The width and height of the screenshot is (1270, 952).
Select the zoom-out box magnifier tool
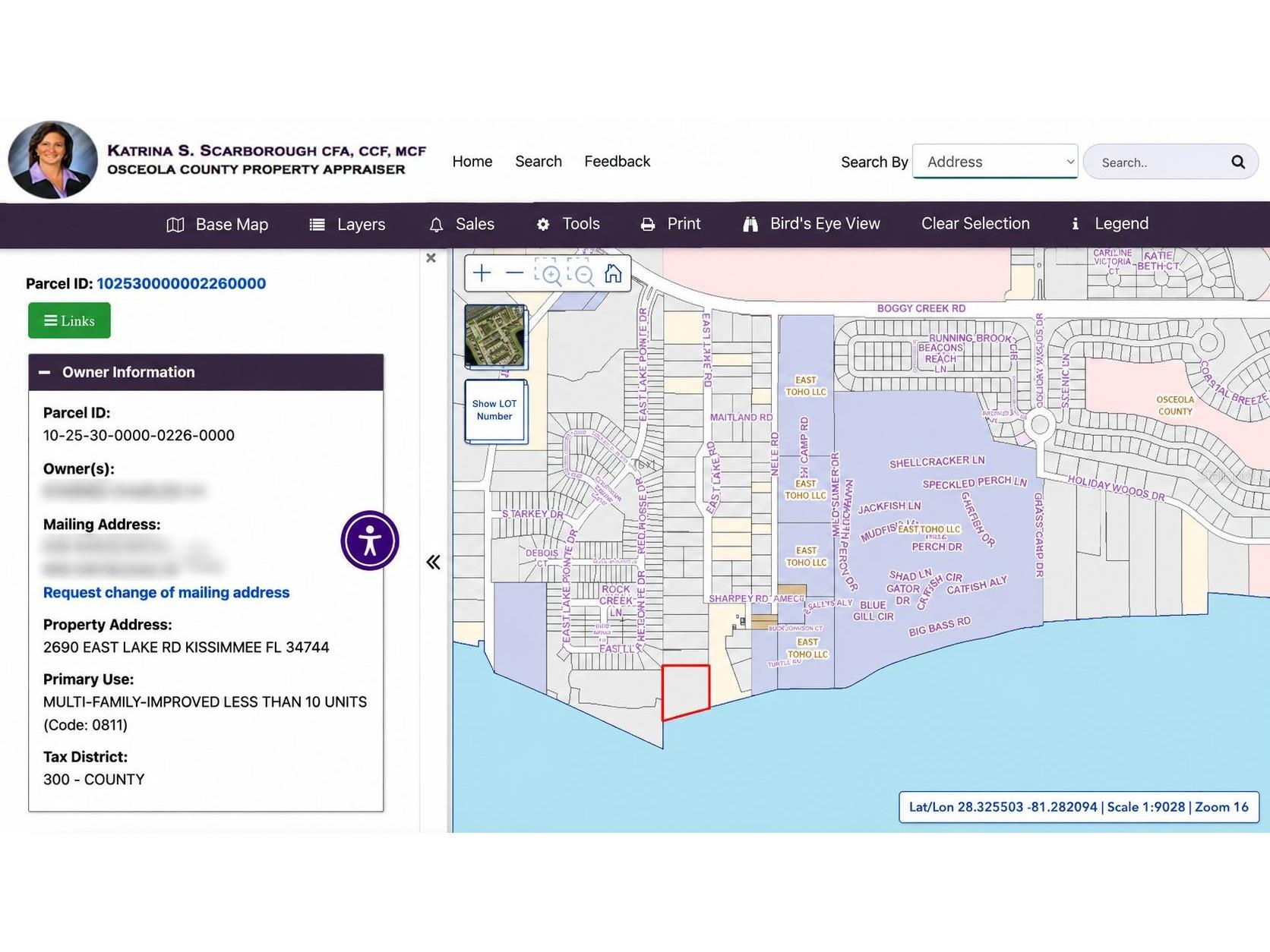[581, 273]
